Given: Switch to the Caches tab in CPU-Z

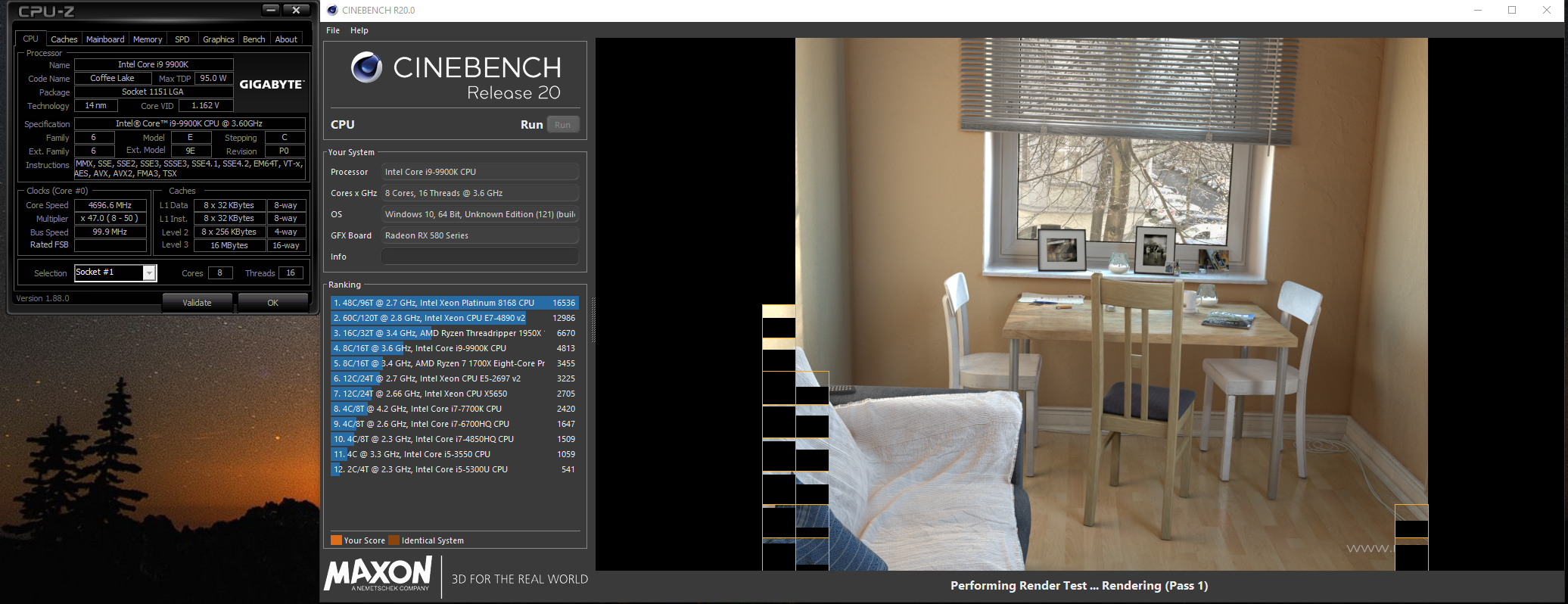Looking at the screenshot, I should coord(64,39).
